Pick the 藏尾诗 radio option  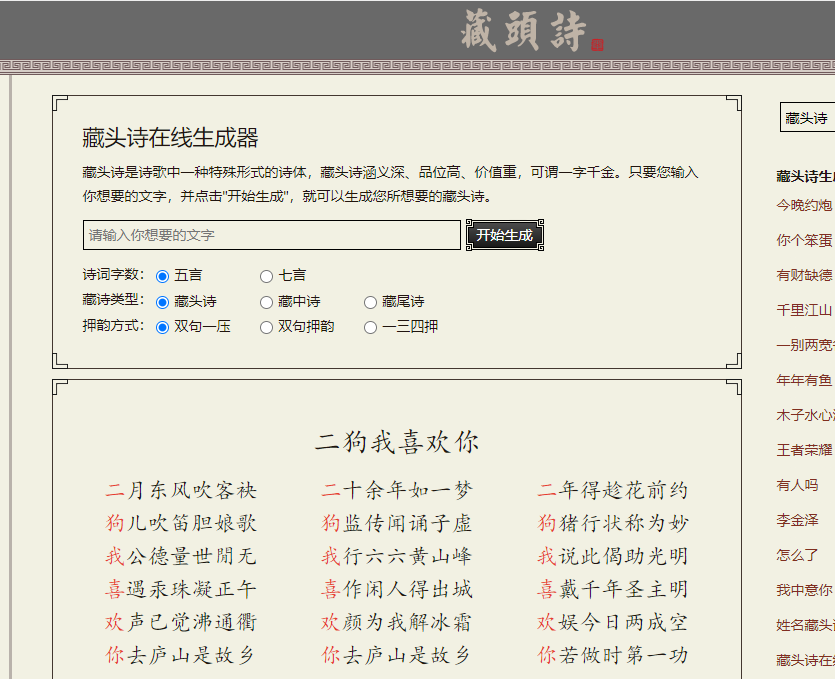click(371, 302)
